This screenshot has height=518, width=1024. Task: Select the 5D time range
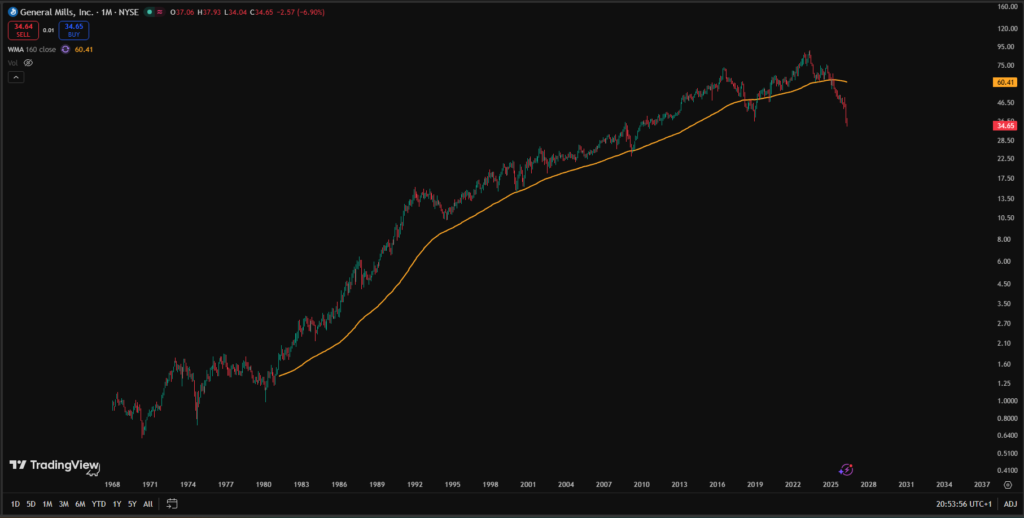(x=31, y=504)
